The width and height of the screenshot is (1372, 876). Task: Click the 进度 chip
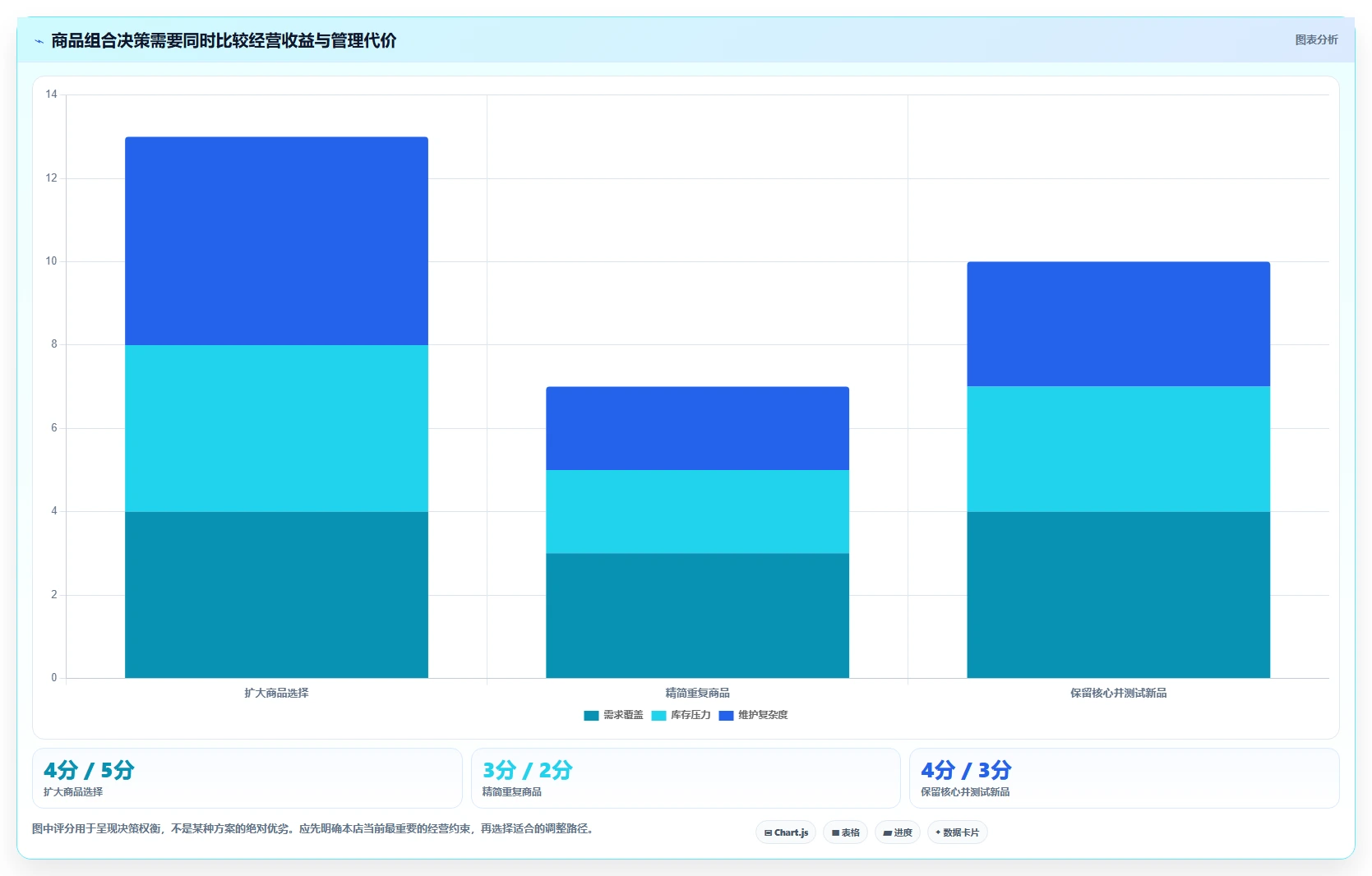click(898, 832)
